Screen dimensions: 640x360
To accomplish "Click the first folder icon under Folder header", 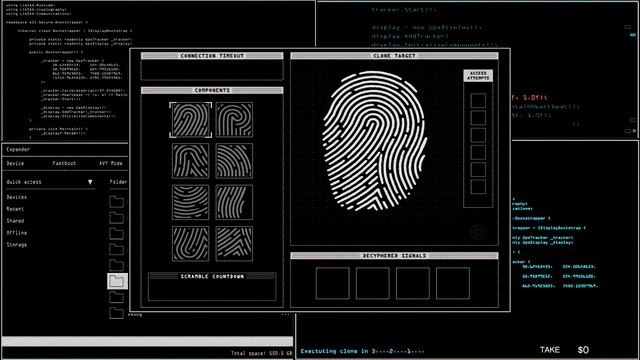I will point(116,202).
